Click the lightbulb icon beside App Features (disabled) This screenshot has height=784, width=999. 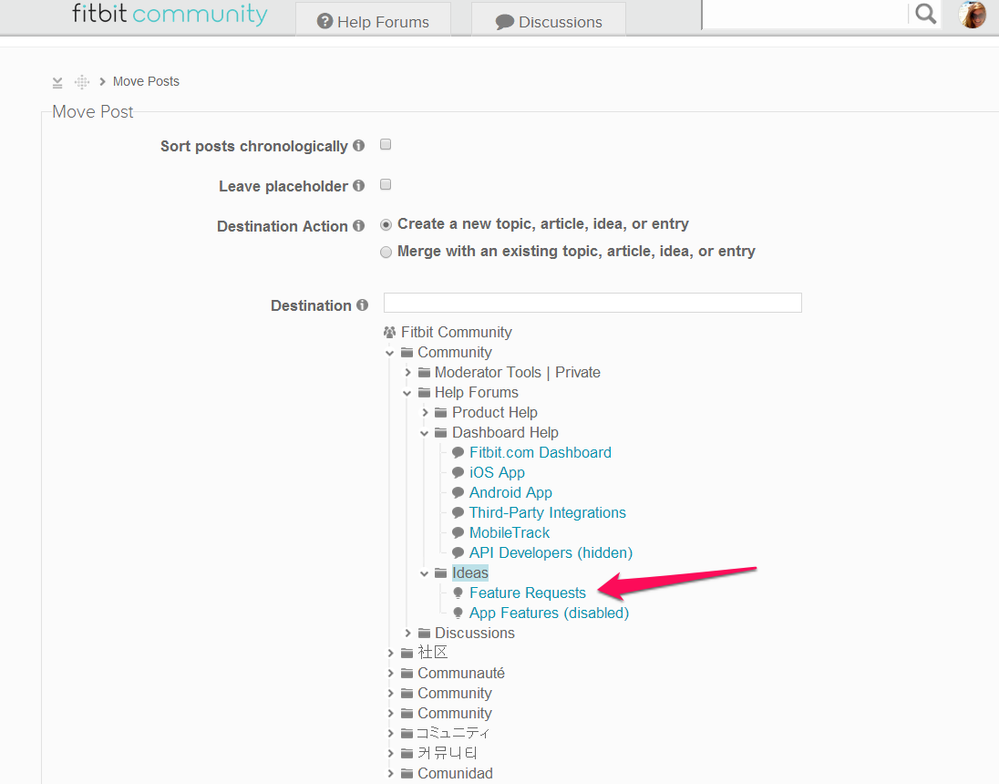point(458,613)
